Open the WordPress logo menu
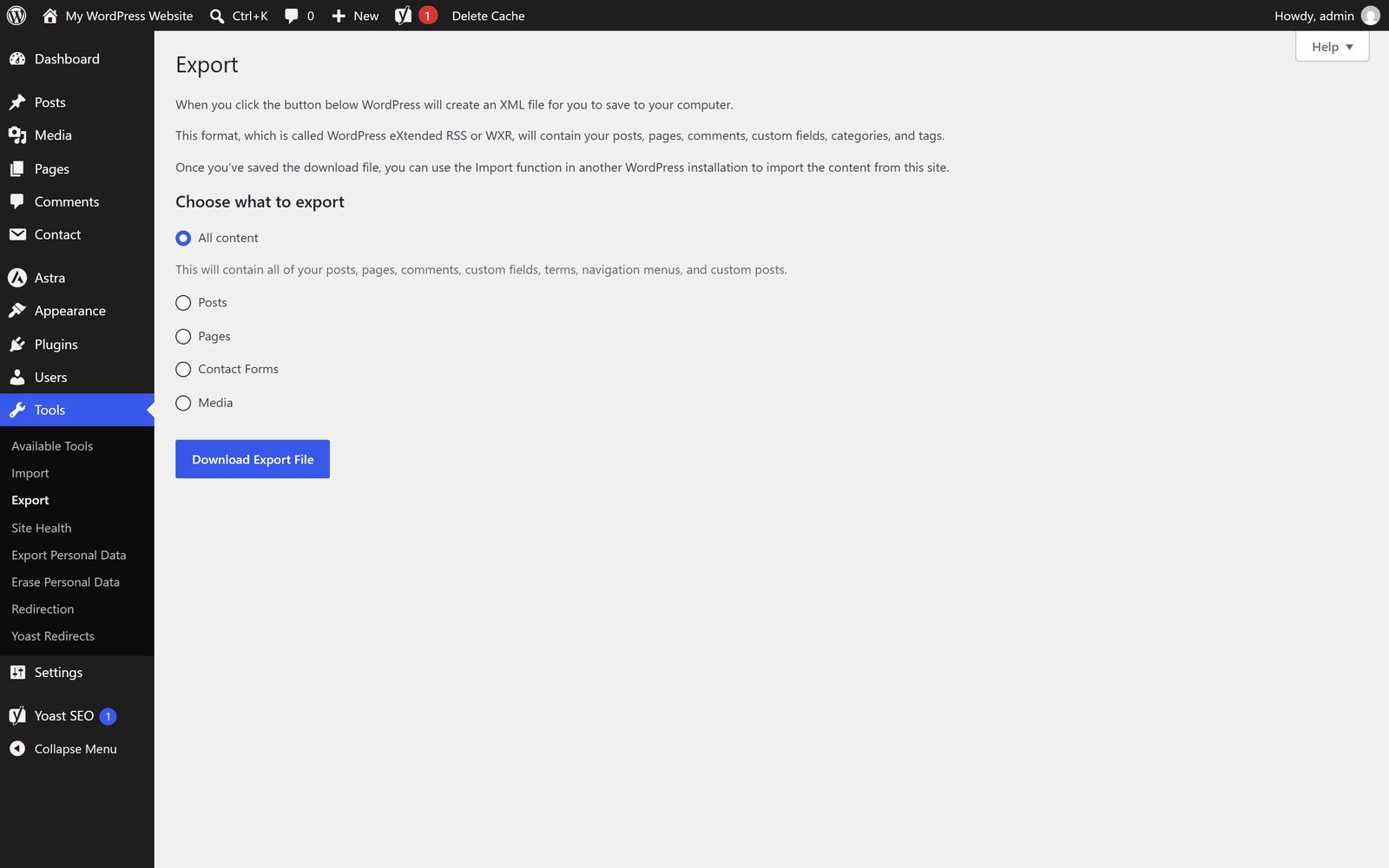This screenshot has height=868, width=1389. click(x=16, y=16)
